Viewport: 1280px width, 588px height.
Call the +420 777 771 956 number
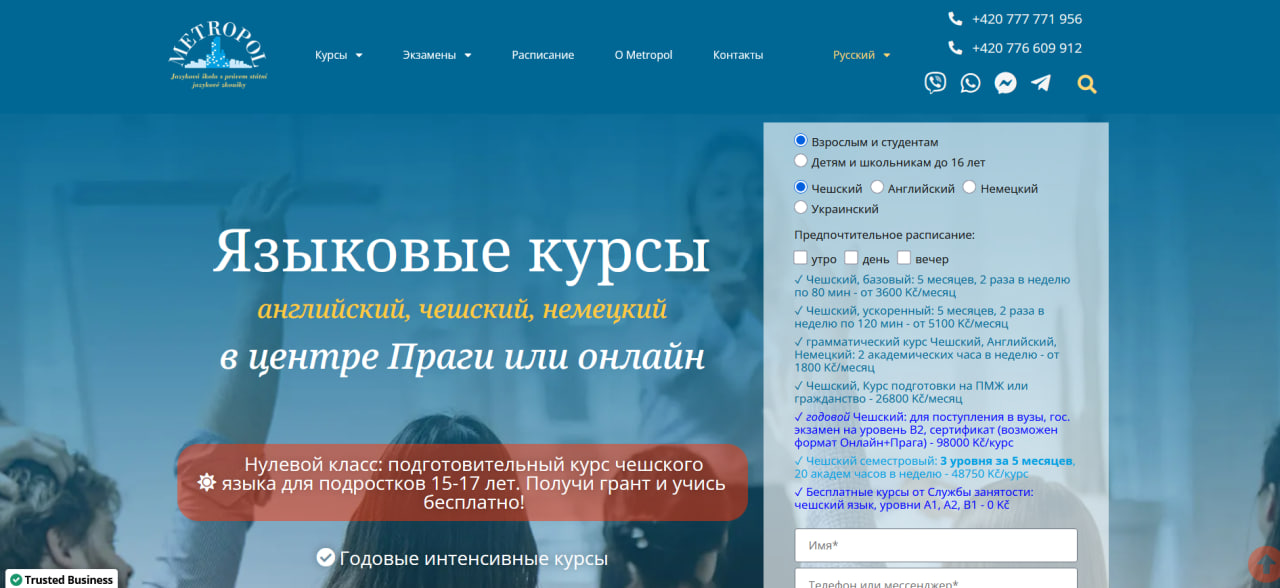tap(1026, 19)
